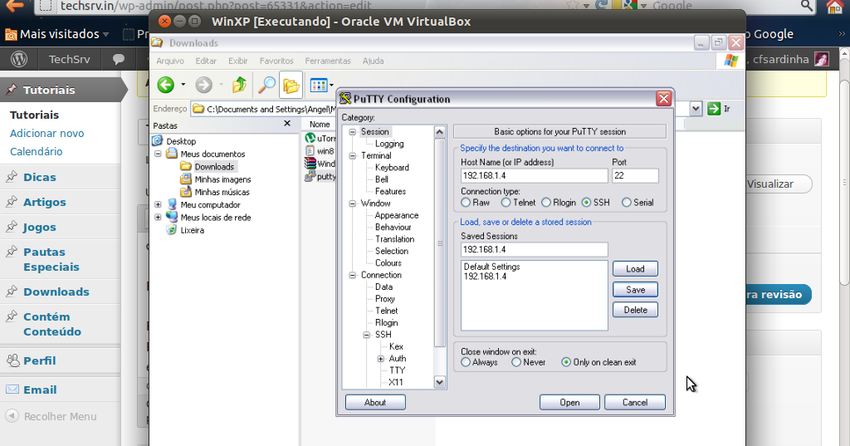Click the Open button in PuTTY
Viewport: 850px width, 446px height.
click(x=569, y=402)
